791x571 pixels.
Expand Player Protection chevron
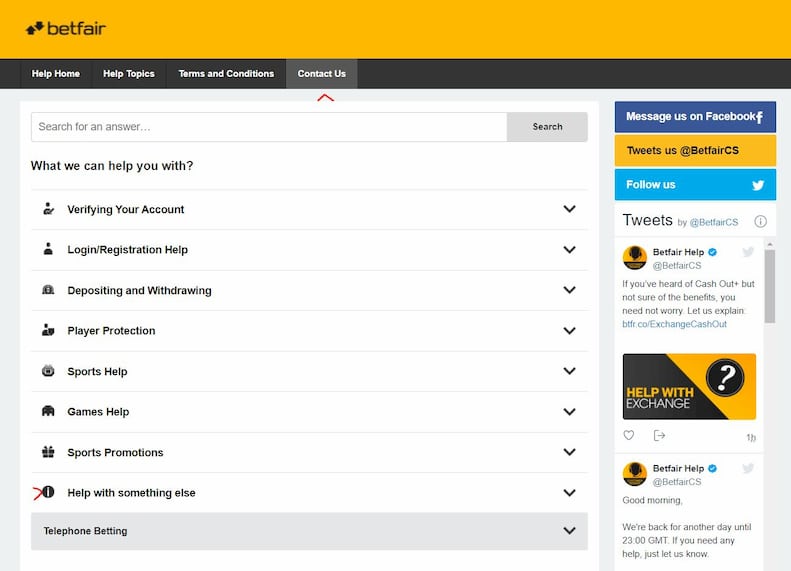tap(570, 331)
